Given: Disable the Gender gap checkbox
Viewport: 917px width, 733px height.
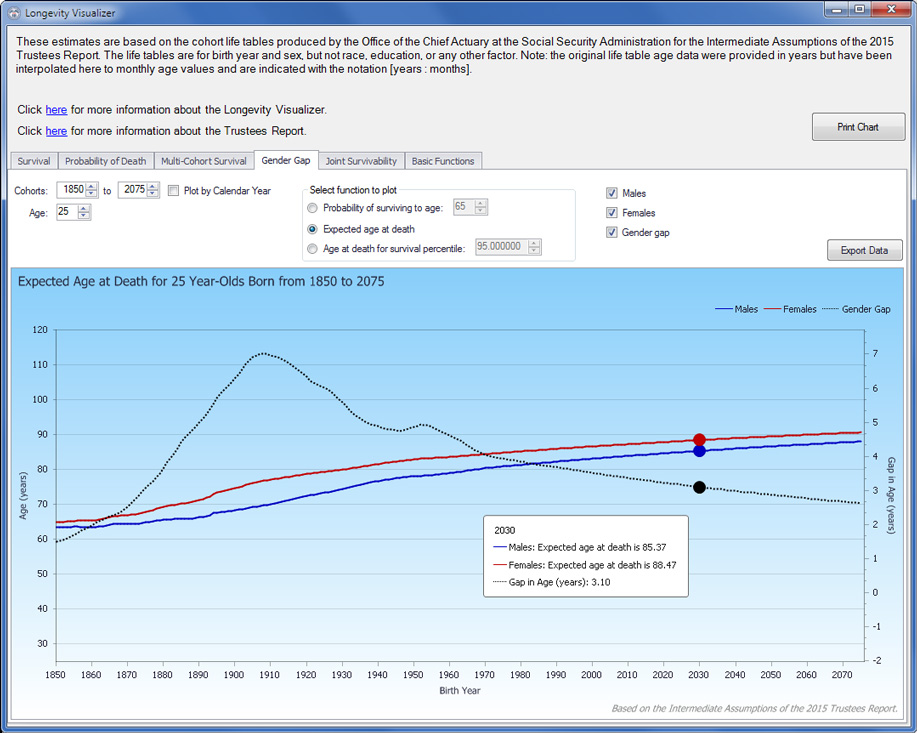Looking at the screenshot, I should [x=612, y=232].
